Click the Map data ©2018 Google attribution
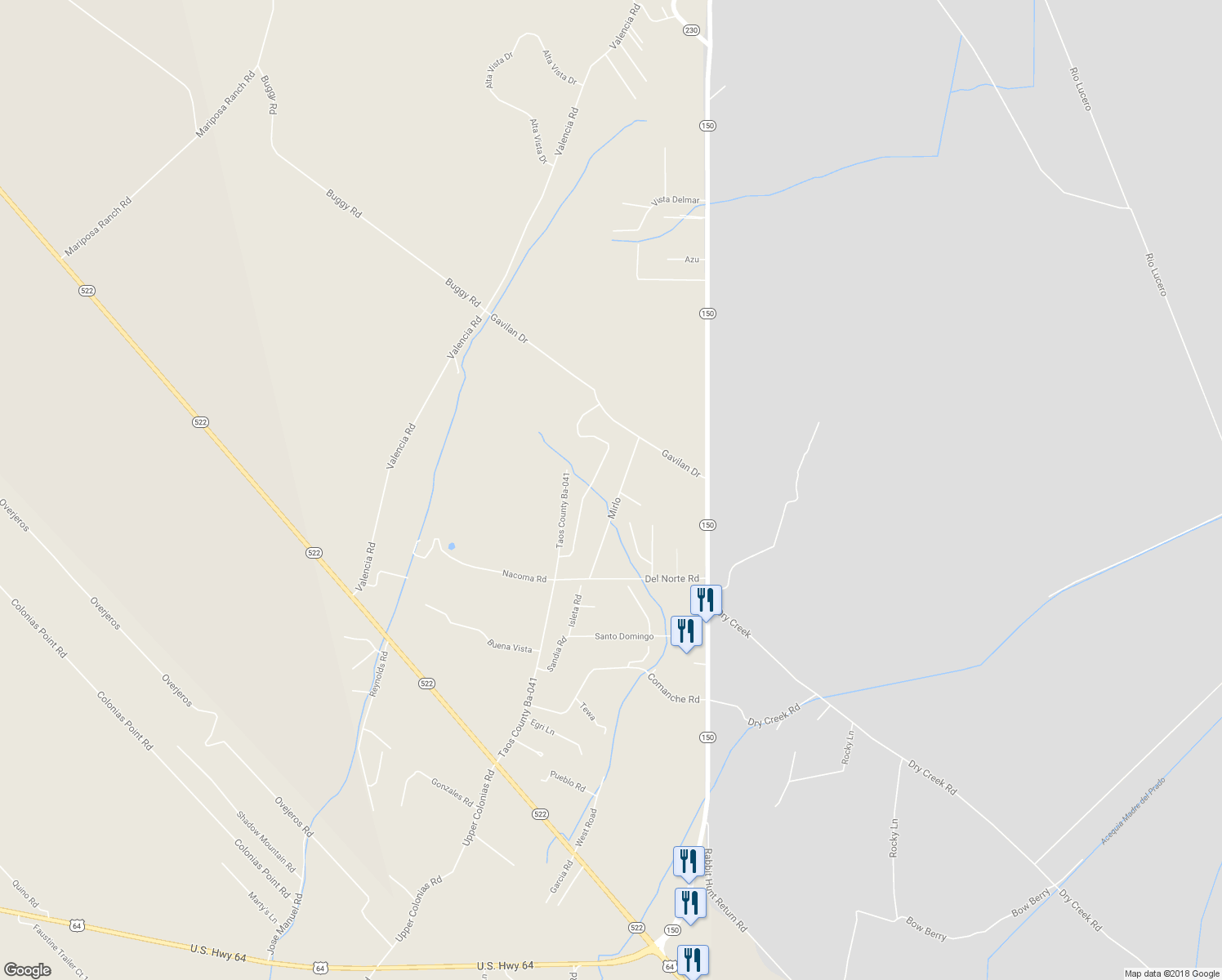This screenshot has width=1222, height=980. point(1171,973)
